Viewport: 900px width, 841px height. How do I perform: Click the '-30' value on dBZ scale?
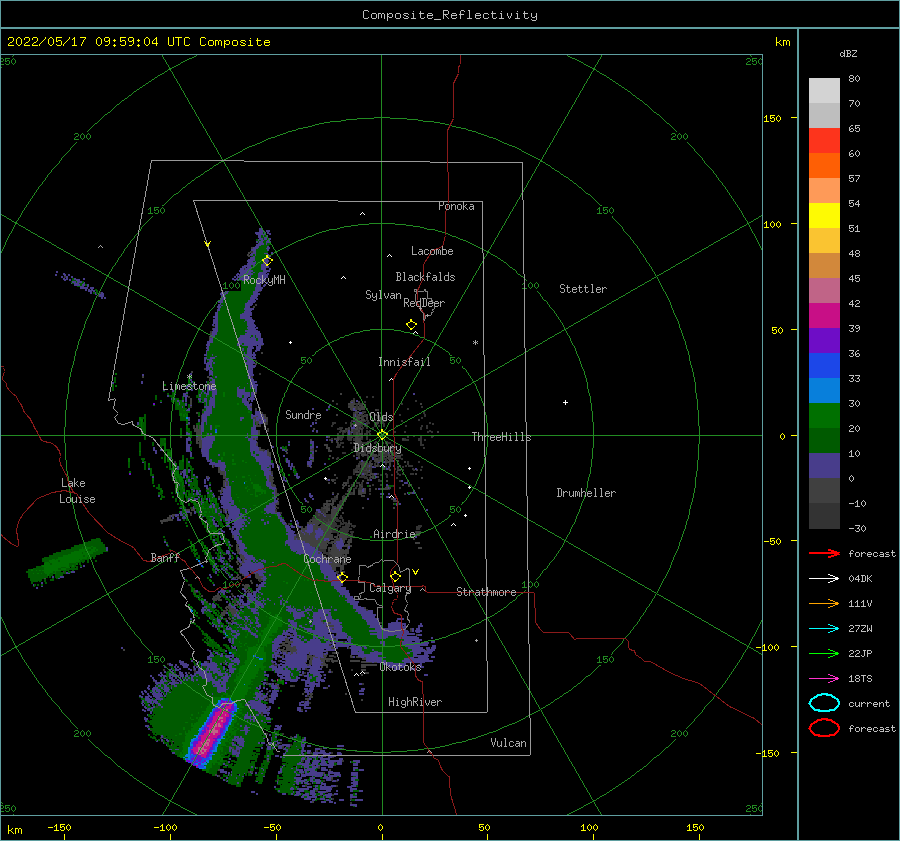tap(857, 529)
